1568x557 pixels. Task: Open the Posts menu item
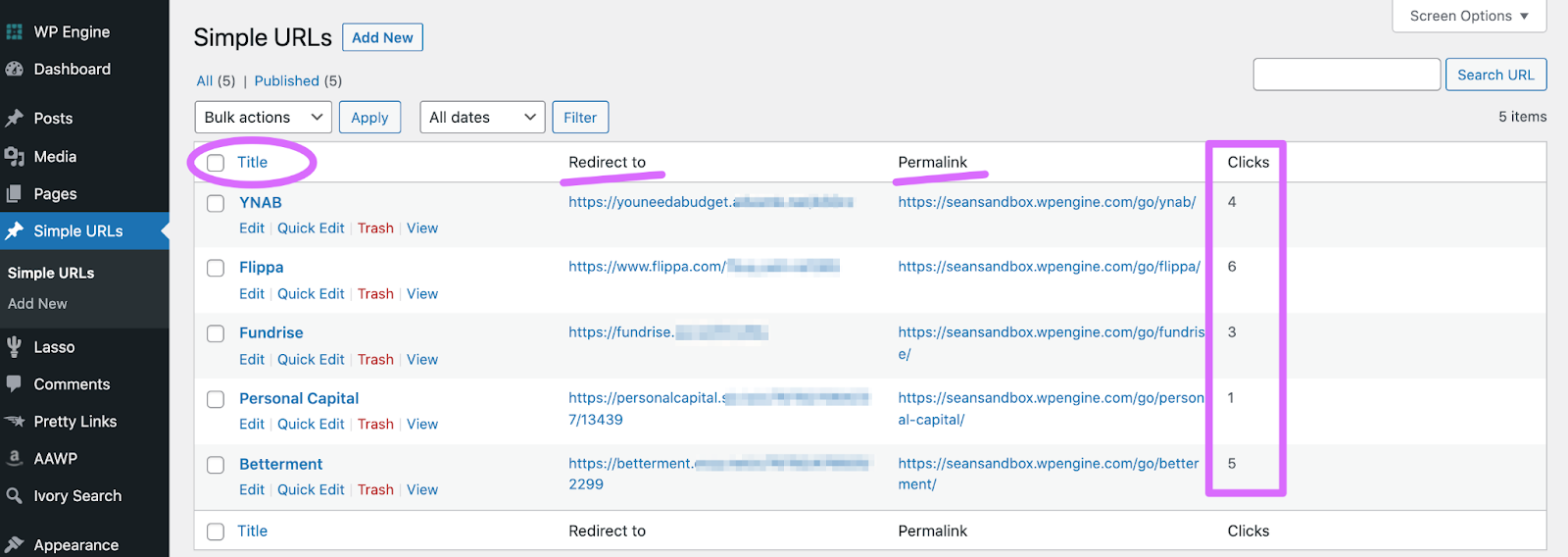(53, 118)
